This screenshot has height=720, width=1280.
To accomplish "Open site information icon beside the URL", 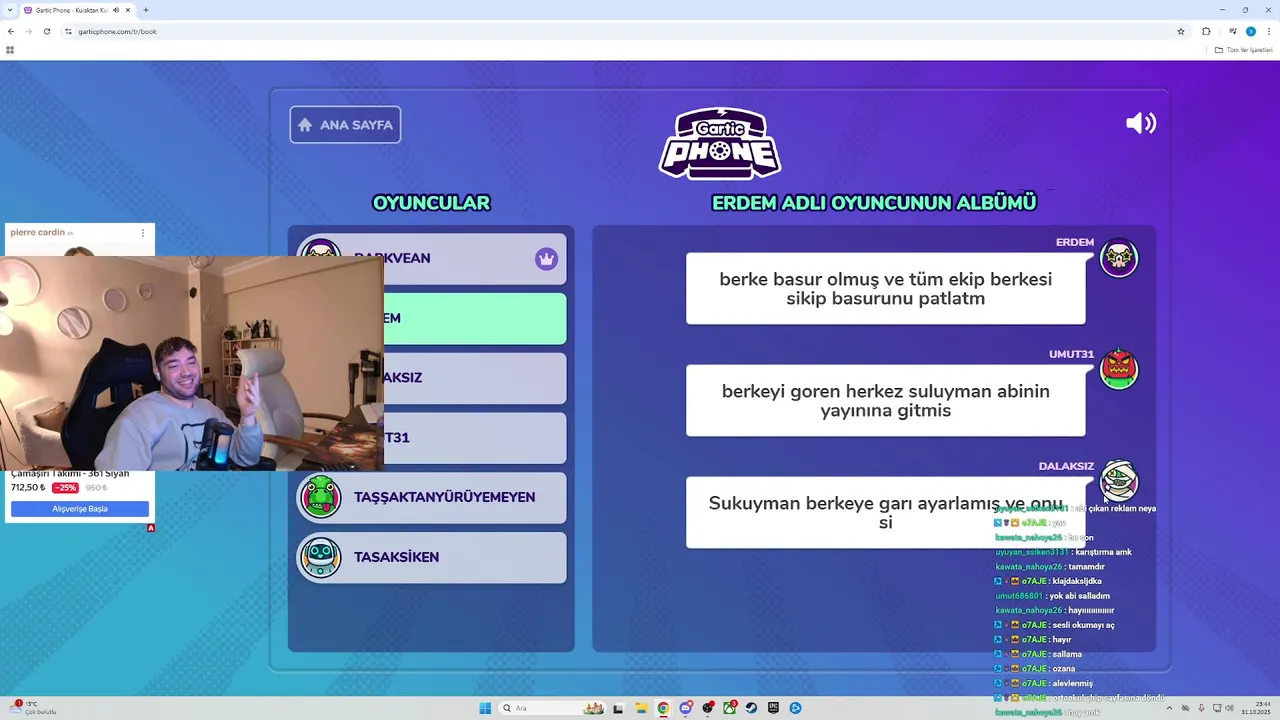I will [68, 31].
